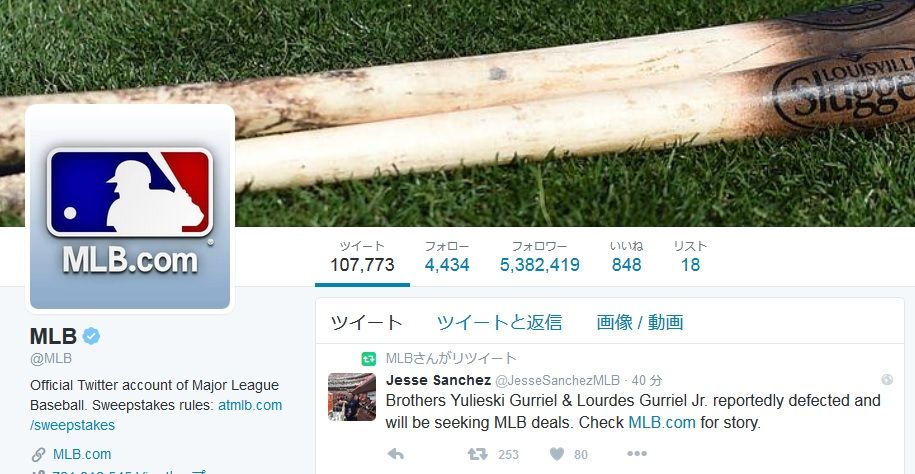Open Jesse Sanchez's avatar thumbnail
Viewport: 915px width, 474px height.
tap(351, 397)
